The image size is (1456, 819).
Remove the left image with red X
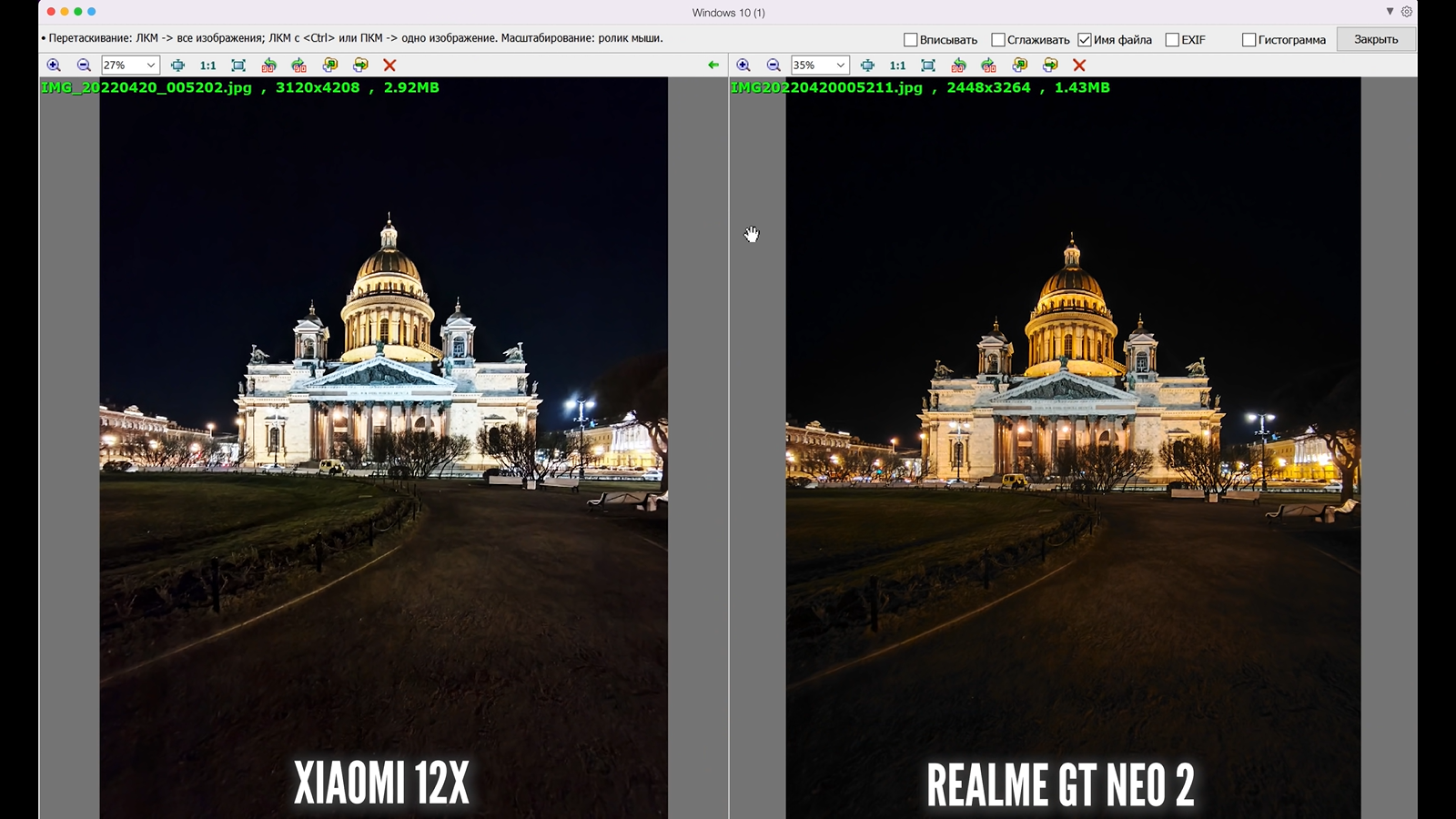pos(389,66)
